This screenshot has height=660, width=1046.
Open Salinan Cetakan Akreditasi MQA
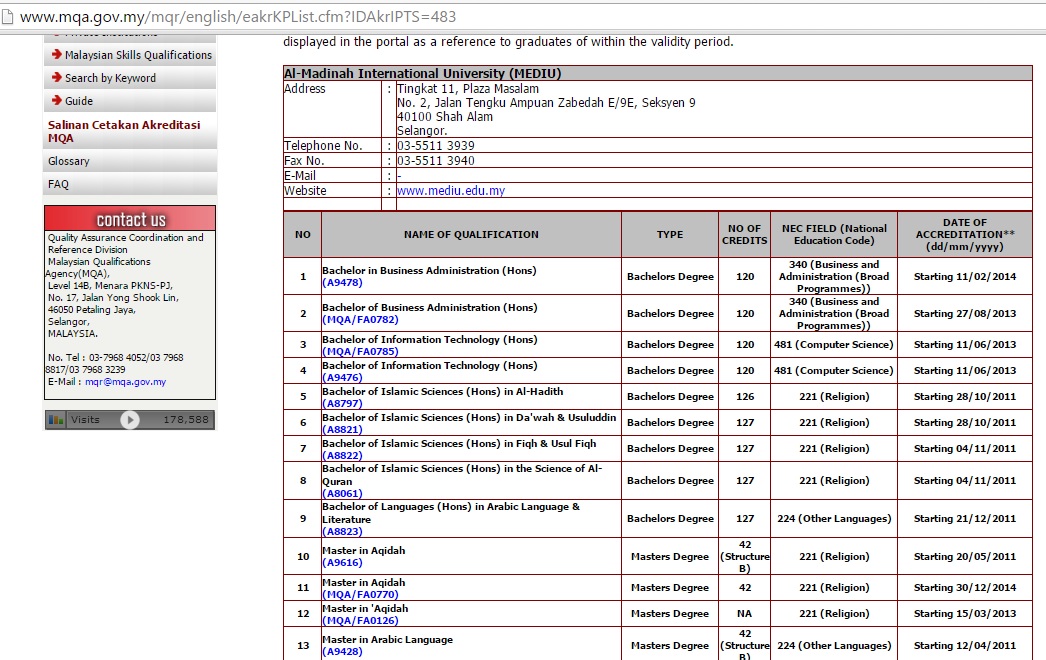(x=124, y=132)
